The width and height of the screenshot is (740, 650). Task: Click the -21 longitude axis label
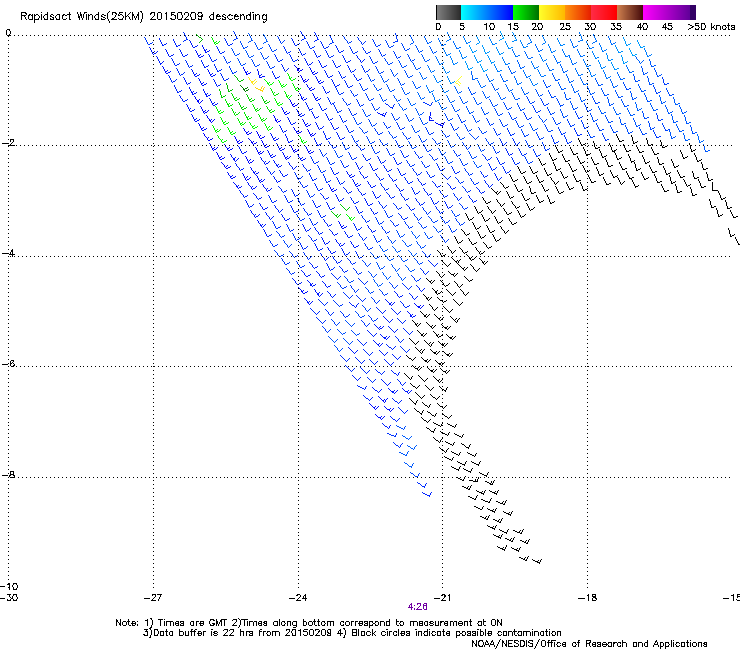[442, 598]
